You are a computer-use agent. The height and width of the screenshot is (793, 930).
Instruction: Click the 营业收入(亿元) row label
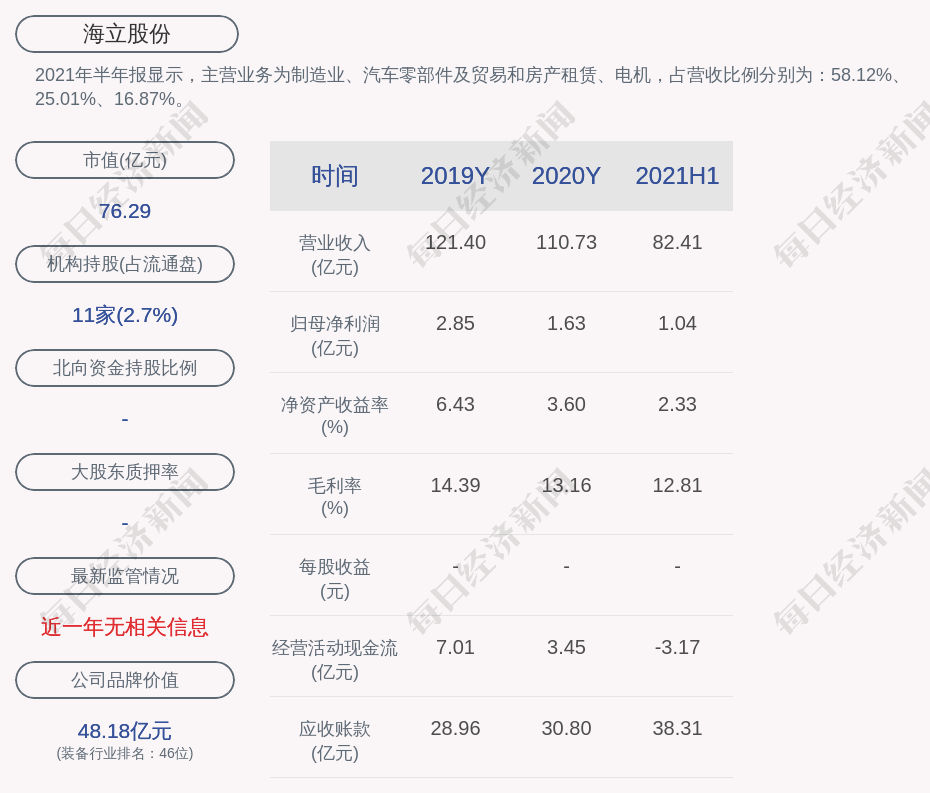pyautogui.click(x=335, y=254)
